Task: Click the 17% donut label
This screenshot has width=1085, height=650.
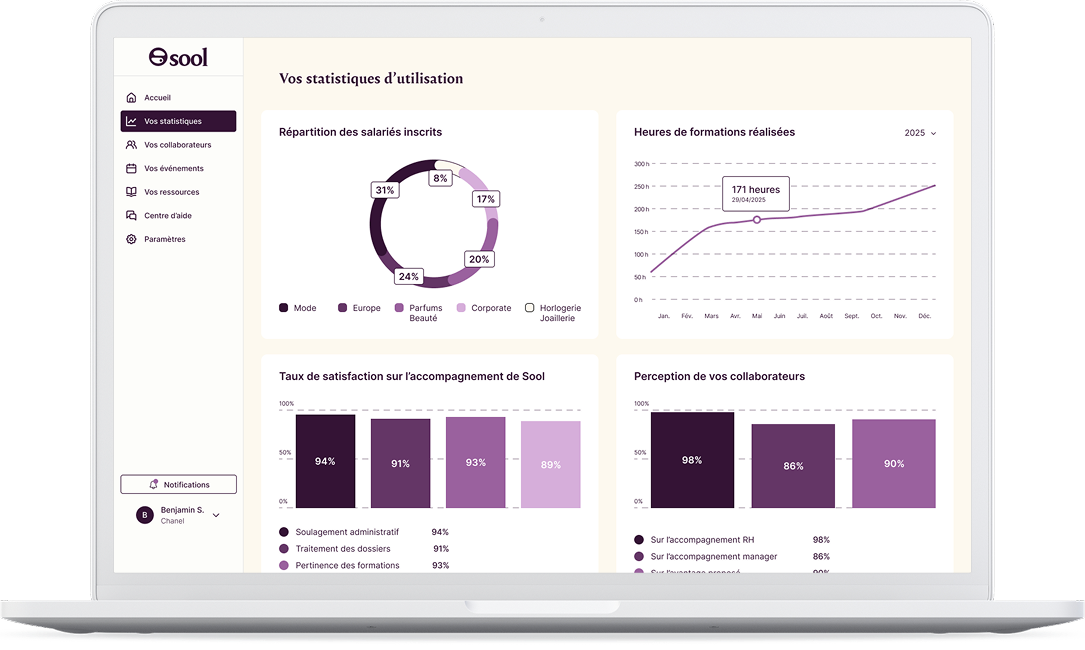Action: pyautogui.click(x=486, y=199)
